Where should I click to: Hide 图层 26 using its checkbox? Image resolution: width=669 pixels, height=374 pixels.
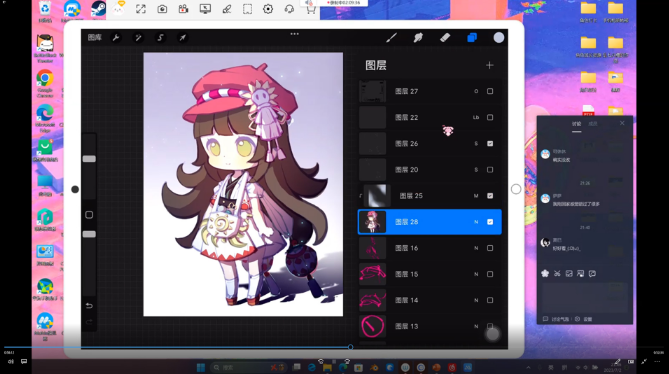click(x=490, y=144)
